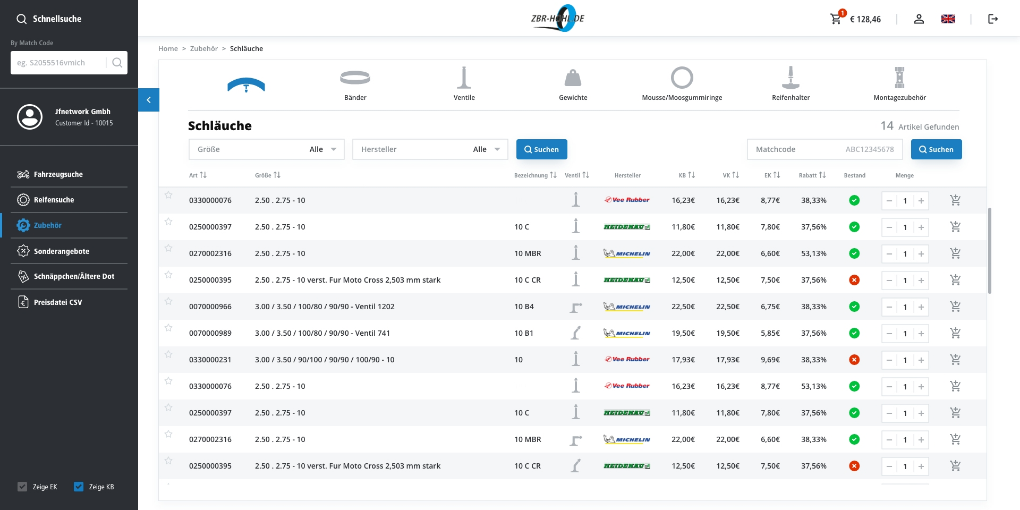
Task: Click the Jfnetwork Gmbh profile avatar
Action: [x=29, y=116]
